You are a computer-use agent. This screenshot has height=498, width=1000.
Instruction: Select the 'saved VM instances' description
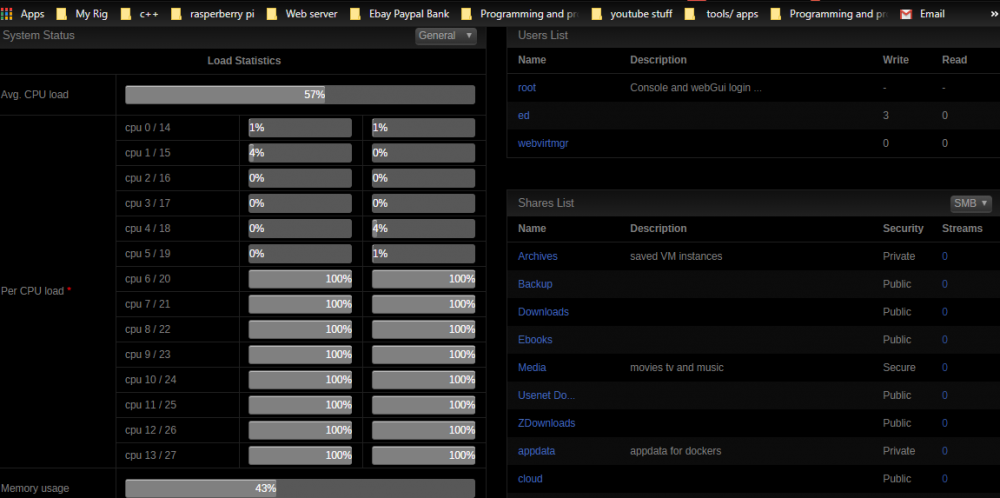click(x=676, y=256)
